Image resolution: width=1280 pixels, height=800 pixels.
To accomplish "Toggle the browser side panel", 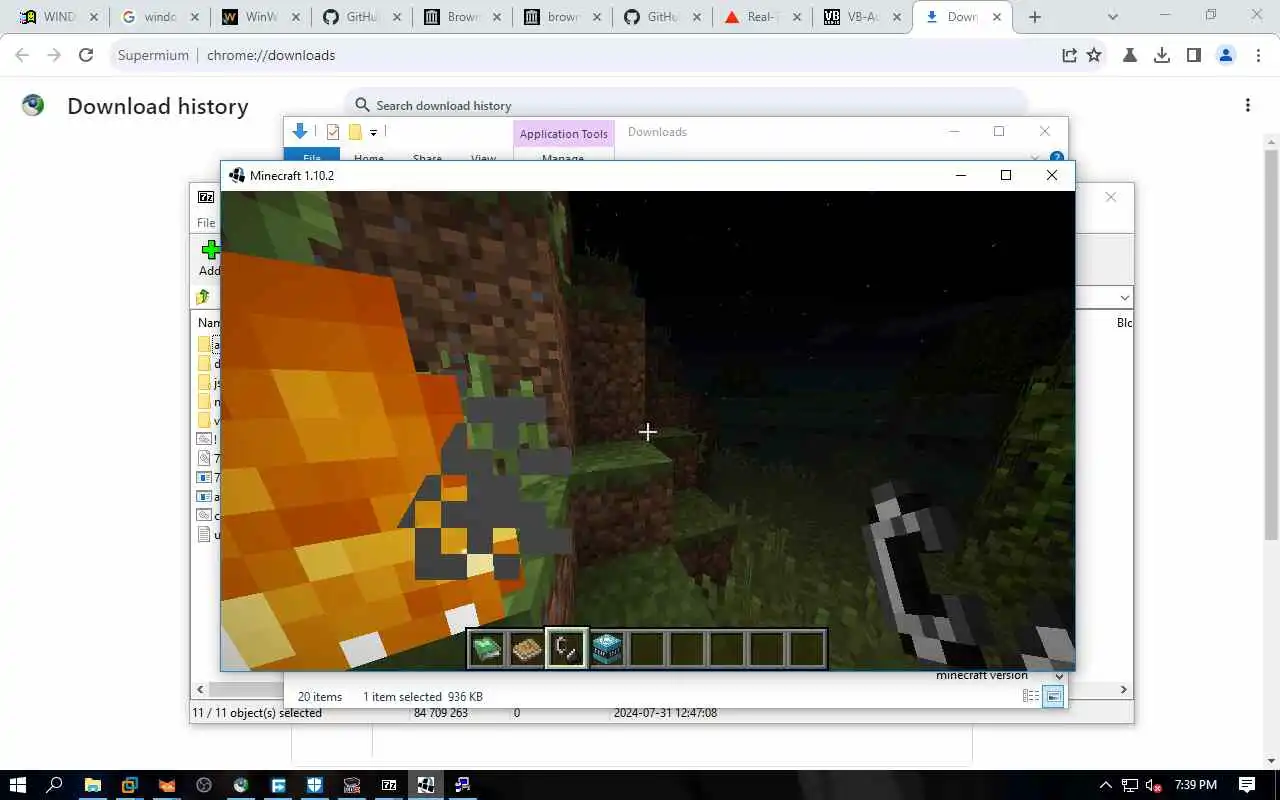I will [1194, 55].
